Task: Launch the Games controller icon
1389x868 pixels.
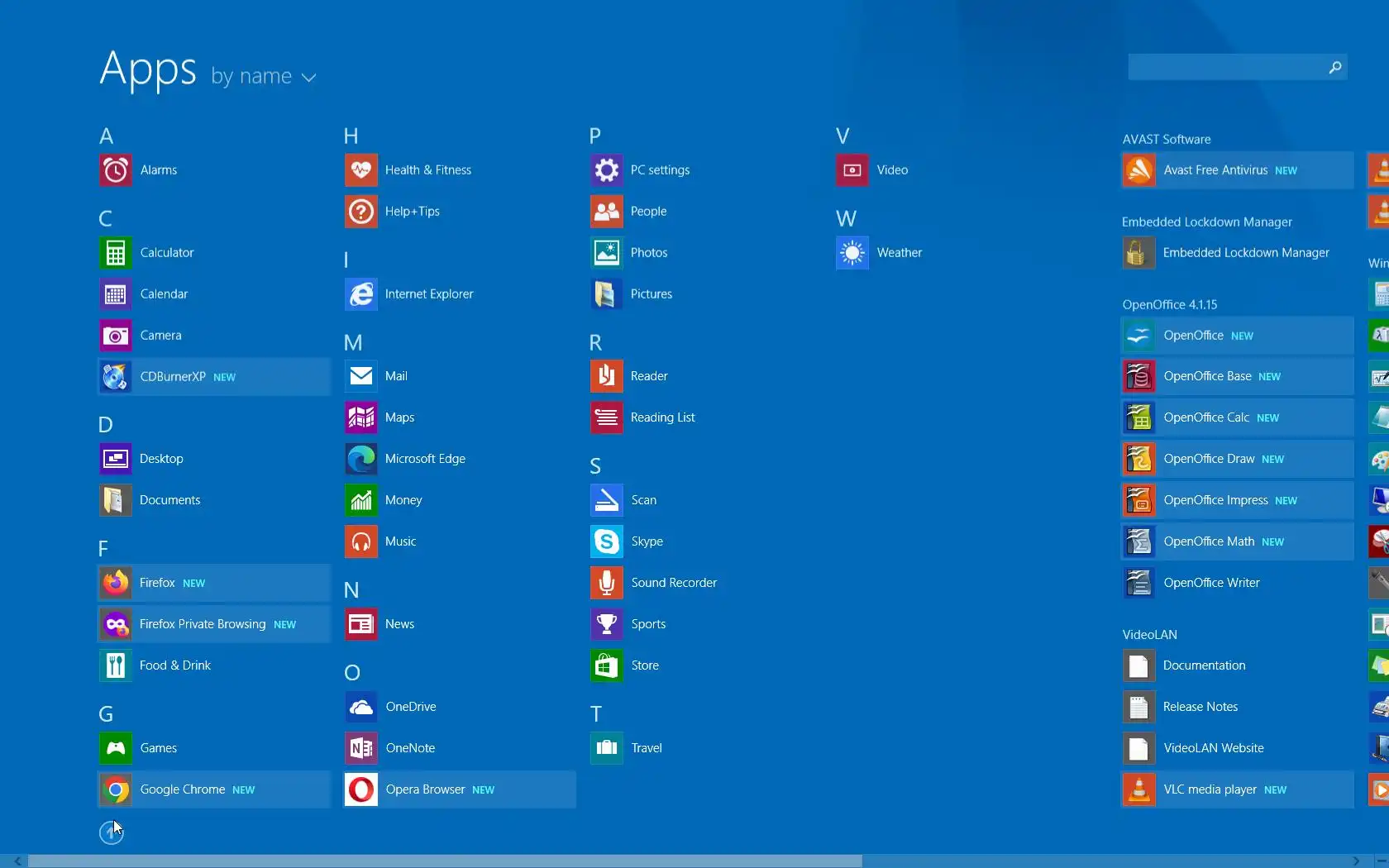Action: tap(116, 748)
